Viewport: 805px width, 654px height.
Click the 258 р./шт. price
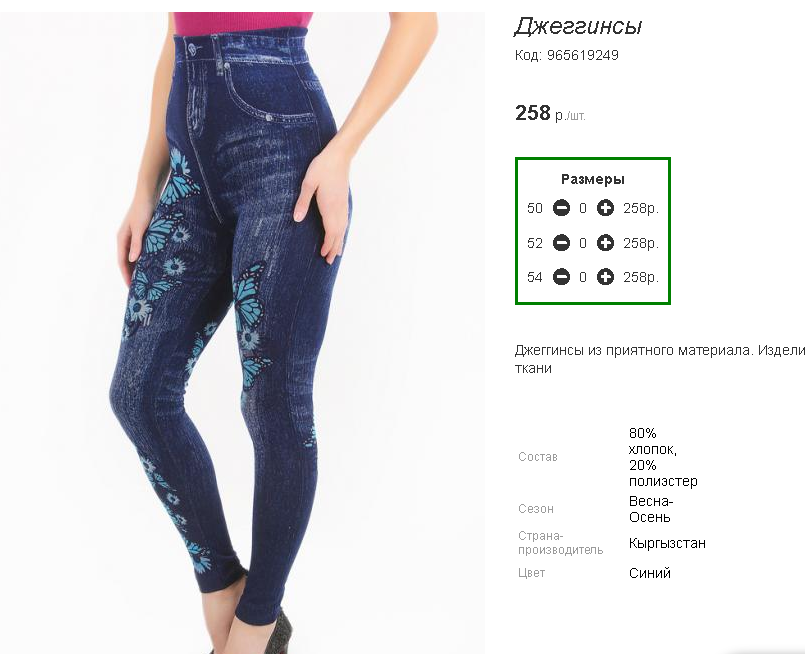[550, 113]
